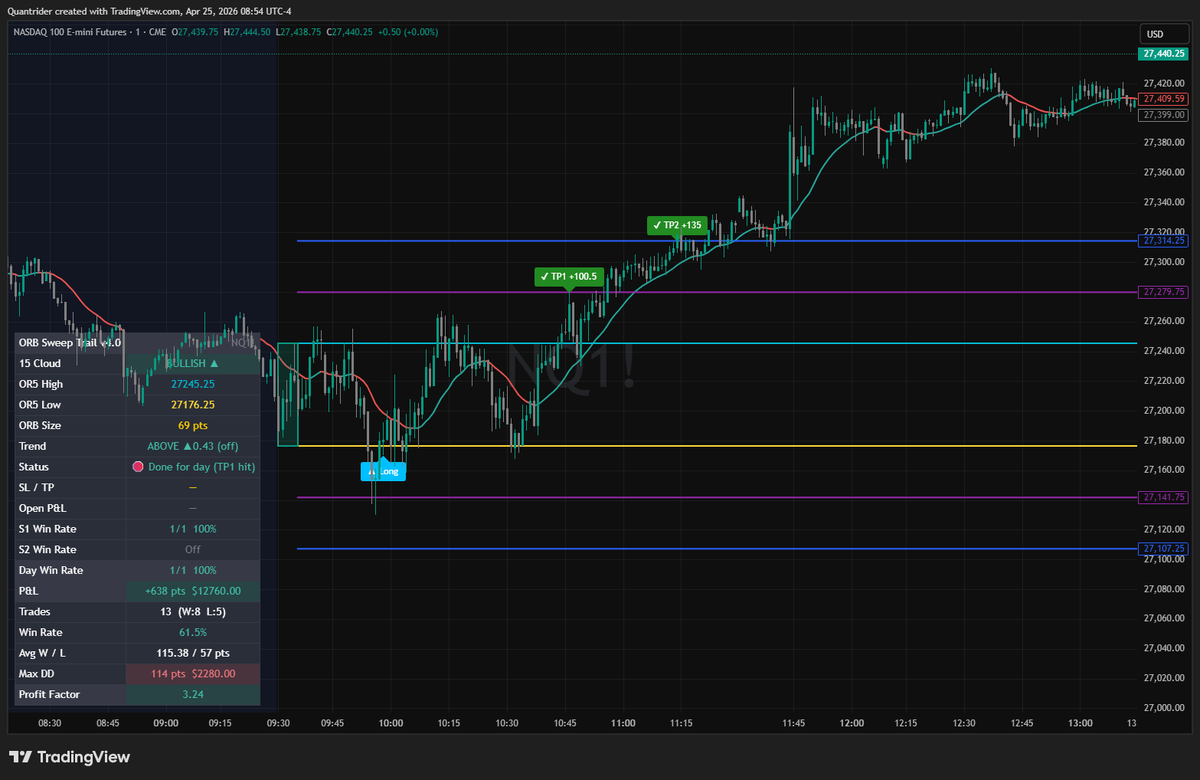Viewport: 1200px width, 780px height.
Task: Click the 27,000.00 price axis tick
Action: 1164,708
